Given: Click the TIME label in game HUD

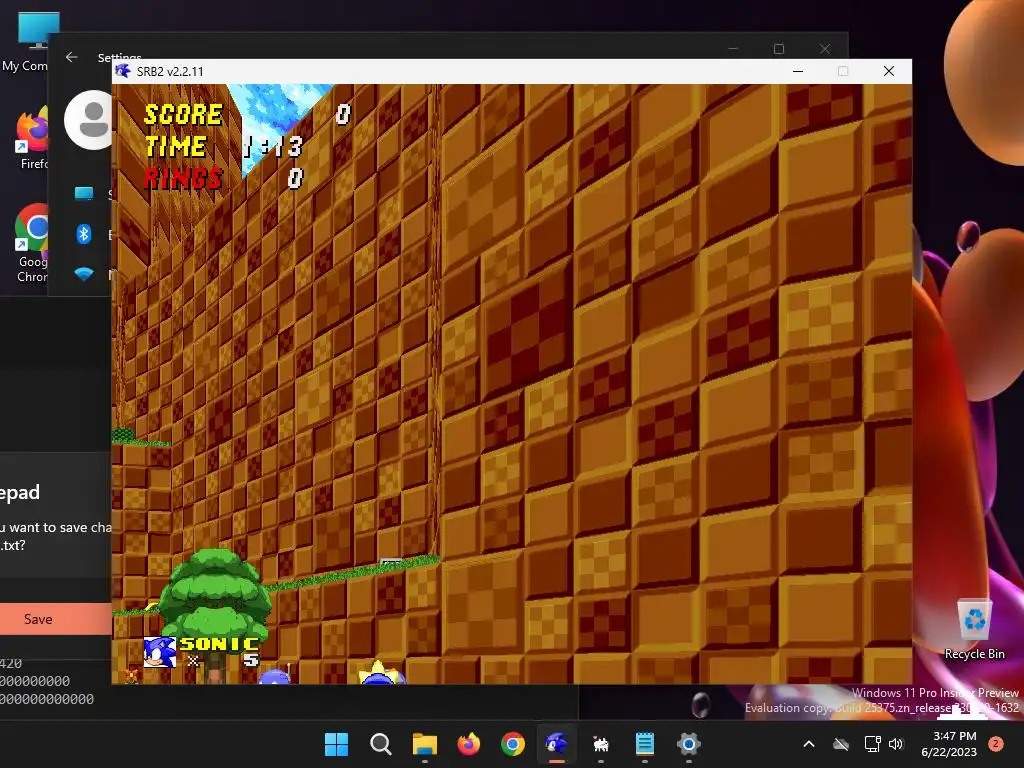Looking at the screenshot, I should click(176, 146).
